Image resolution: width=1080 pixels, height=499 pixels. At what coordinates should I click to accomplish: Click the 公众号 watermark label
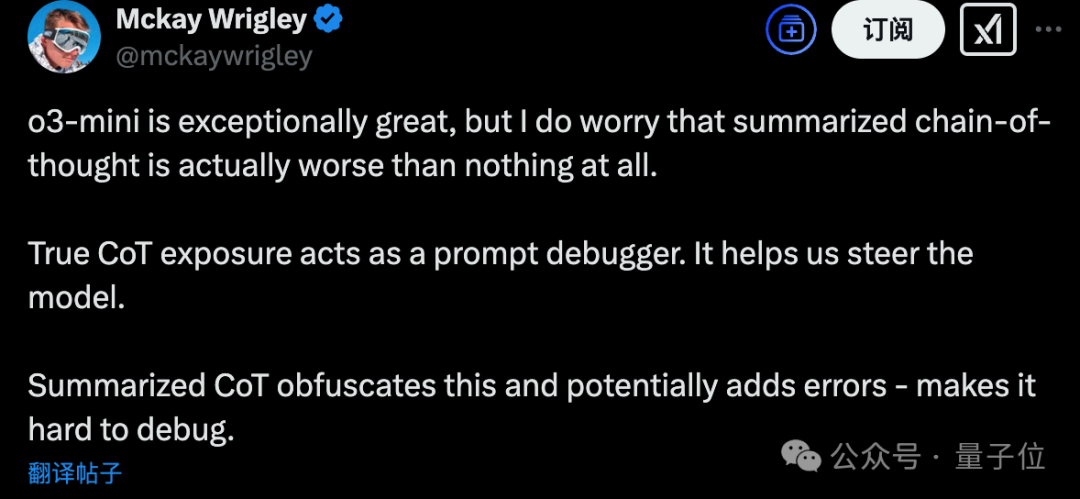coord(875,456)
